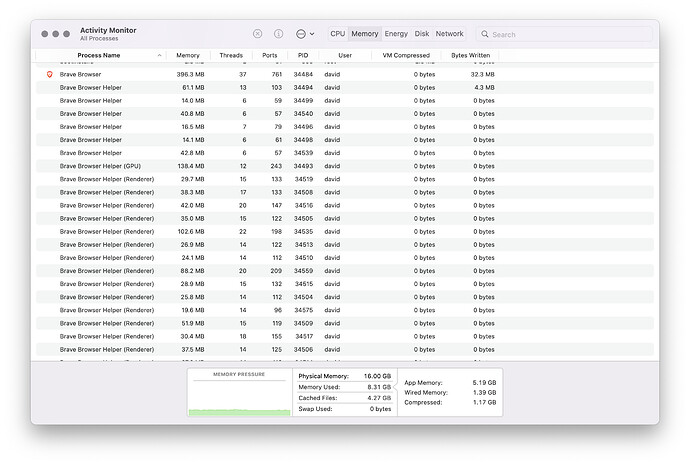Toggle sort arrow on Process Name column
Image resolution: width=690 pixels, height=465 pixels.
point(159,55)
